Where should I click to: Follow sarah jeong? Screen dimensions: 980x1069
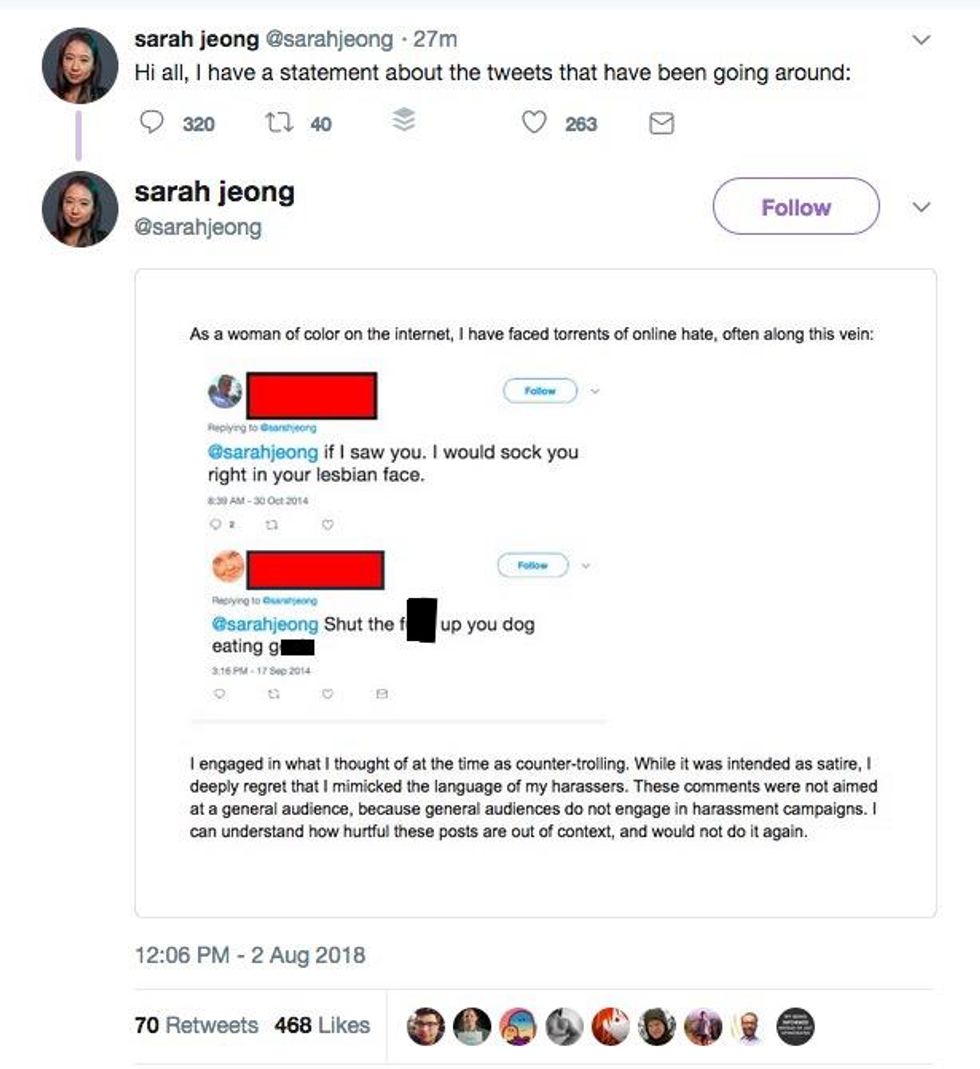[x=795, y=208]
